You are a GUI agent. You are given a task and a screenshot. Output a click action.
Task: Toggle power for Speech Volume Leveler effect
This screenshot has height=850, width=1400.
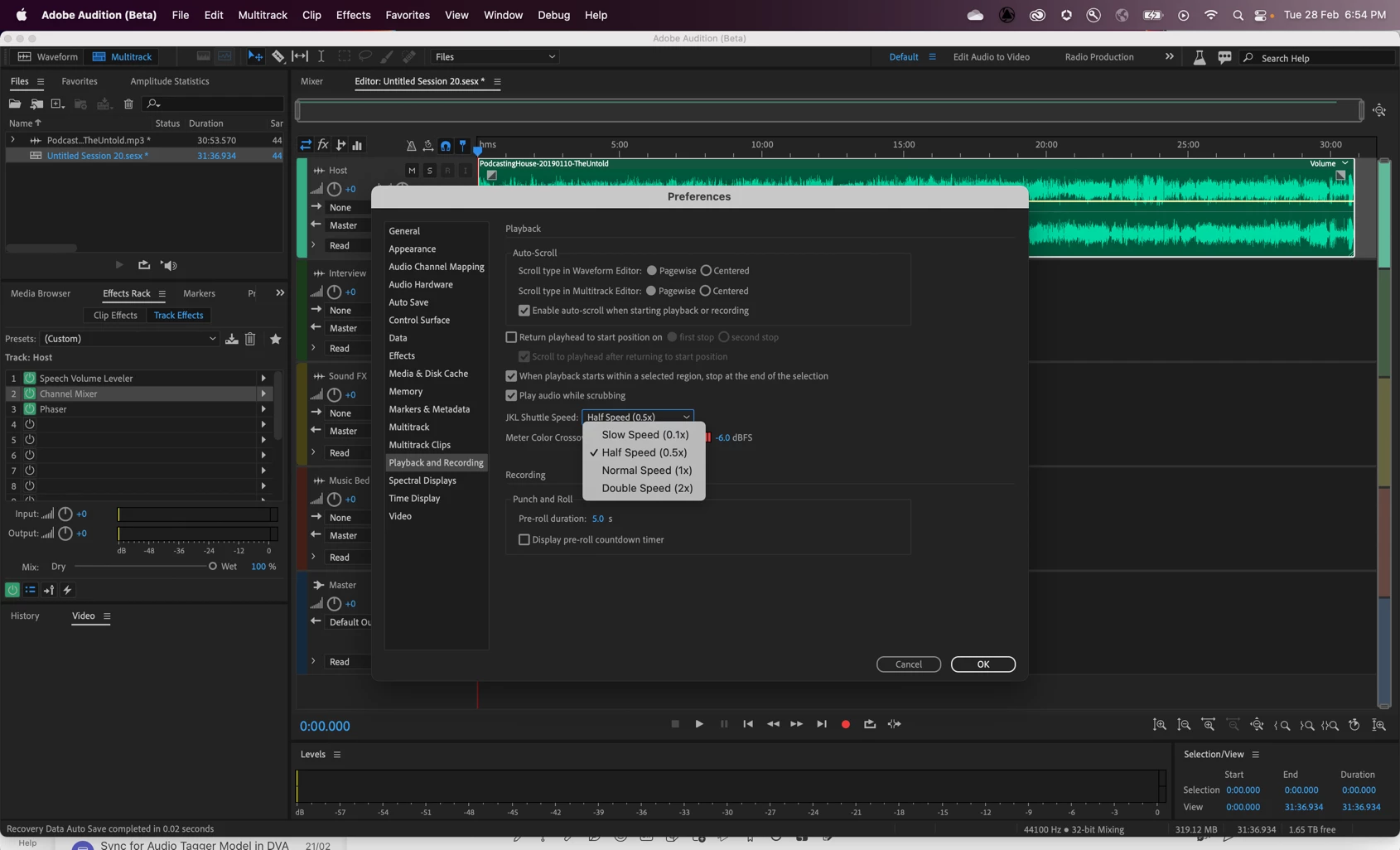tap(30, 379)
